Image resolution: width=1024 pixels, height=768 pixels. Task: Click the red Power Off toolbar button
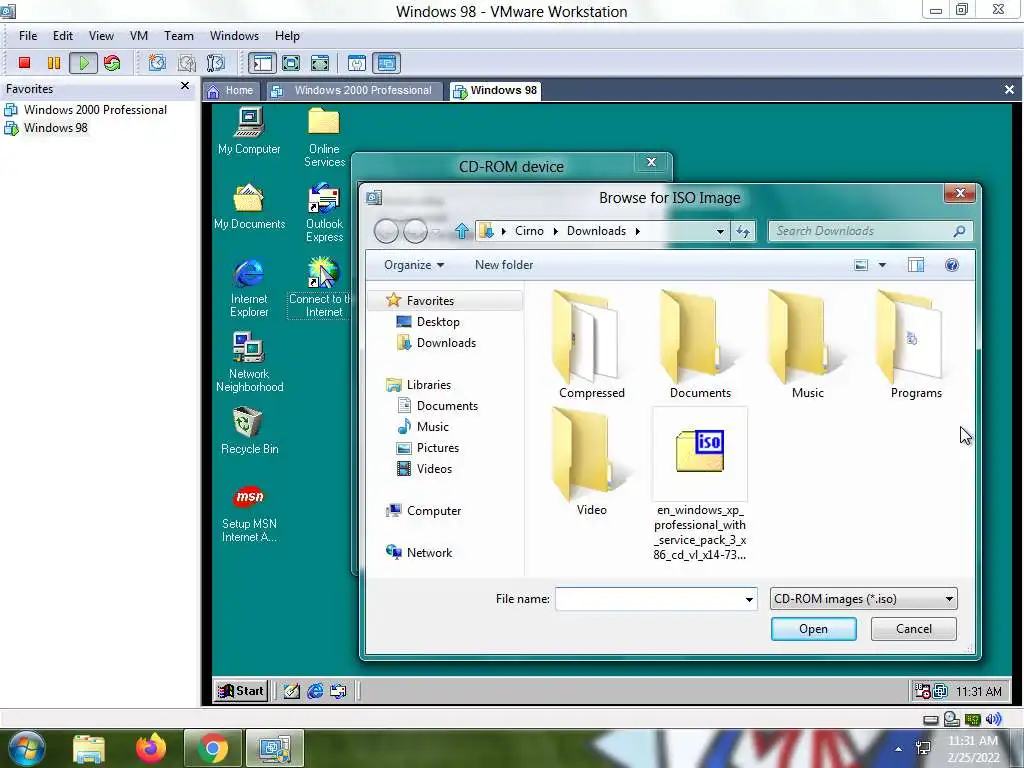(25, 63)
